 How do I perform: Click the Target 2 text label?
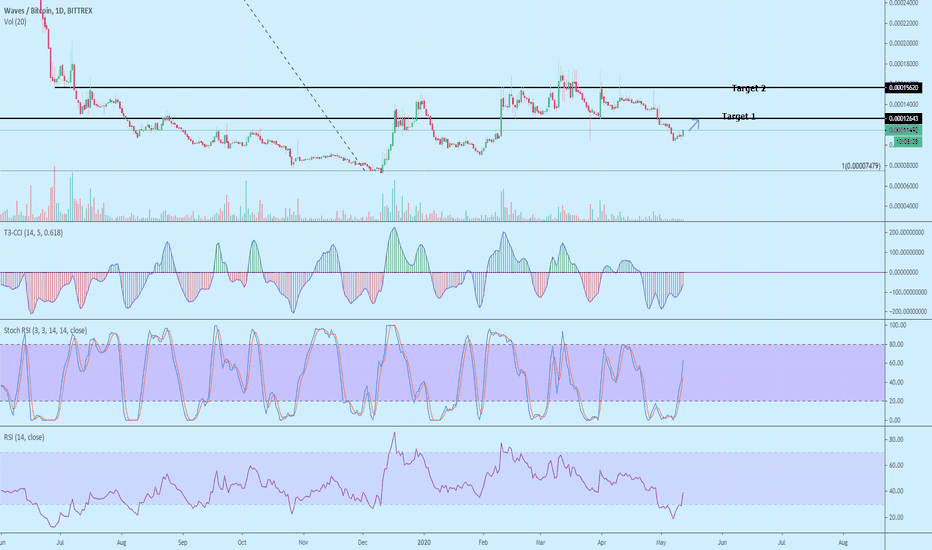pos(748,88)
